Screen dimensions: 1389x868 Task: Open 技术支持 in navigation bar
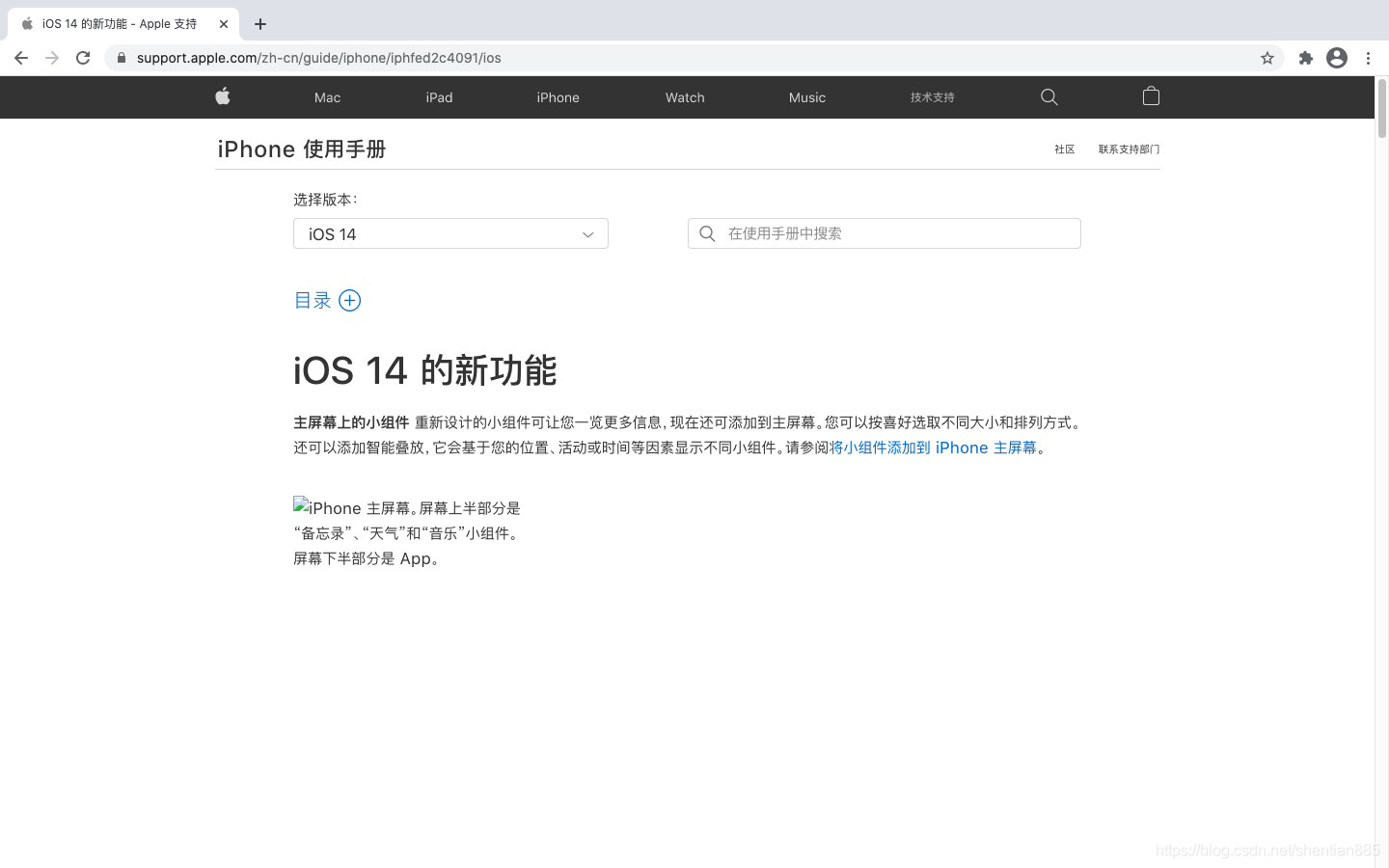coord(932,97)
